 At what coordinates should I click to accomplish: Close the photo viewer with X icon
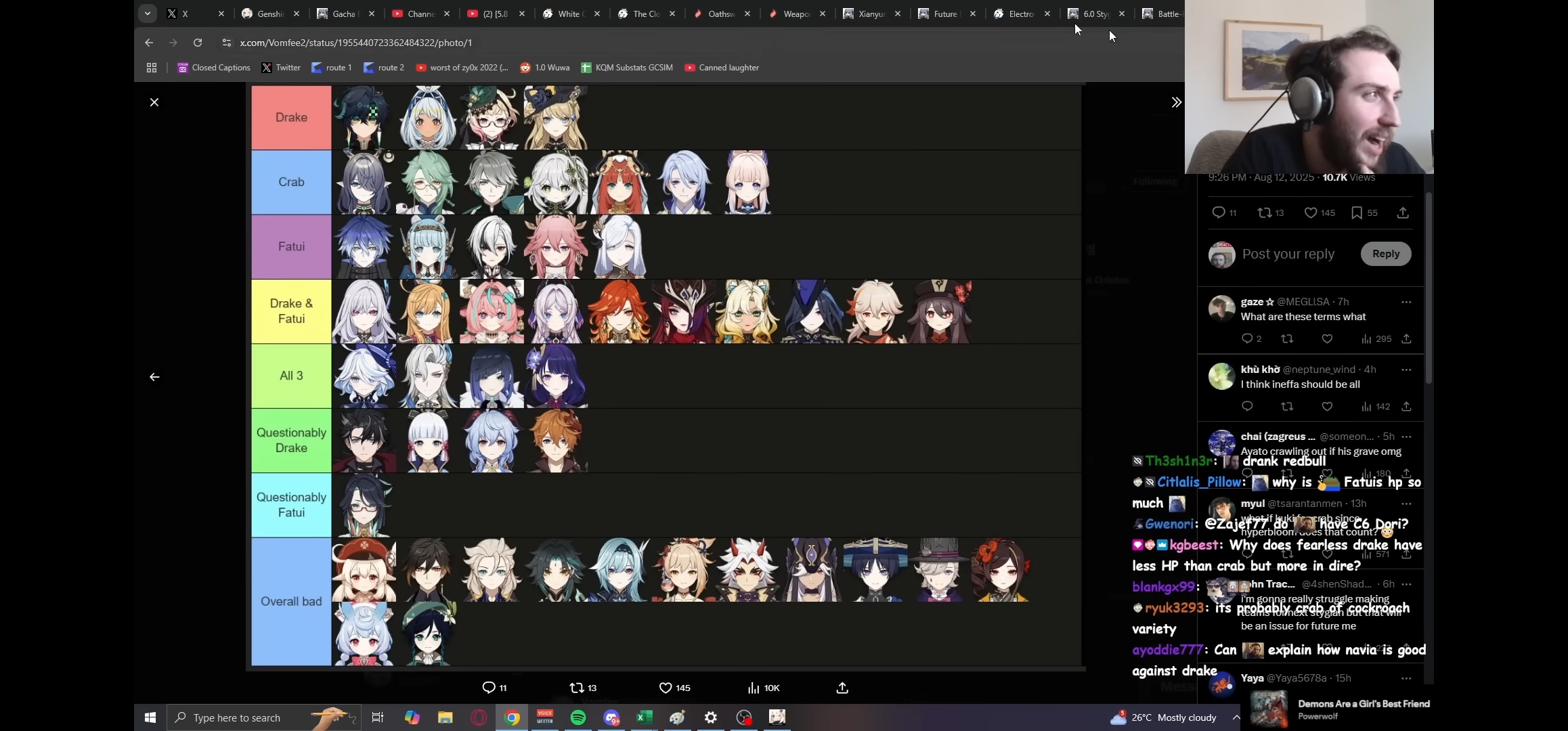pos(154,102)
